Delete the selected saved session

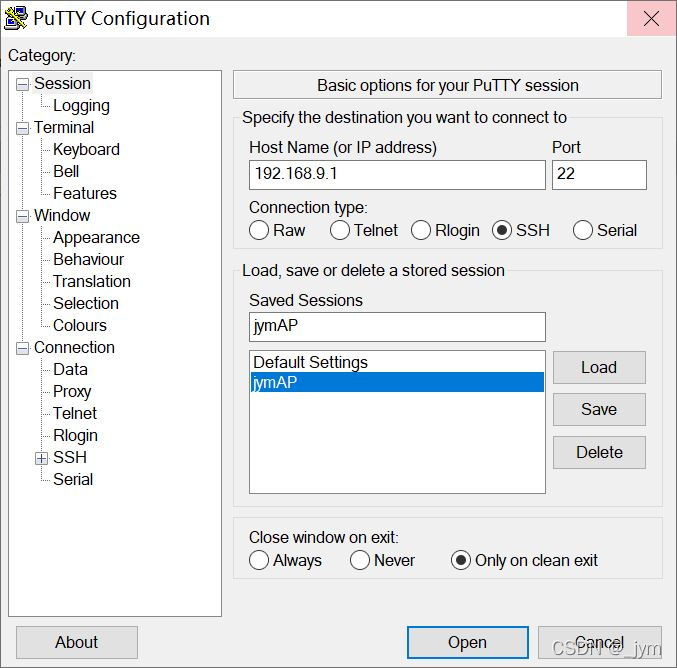click(x=599, y=453)
